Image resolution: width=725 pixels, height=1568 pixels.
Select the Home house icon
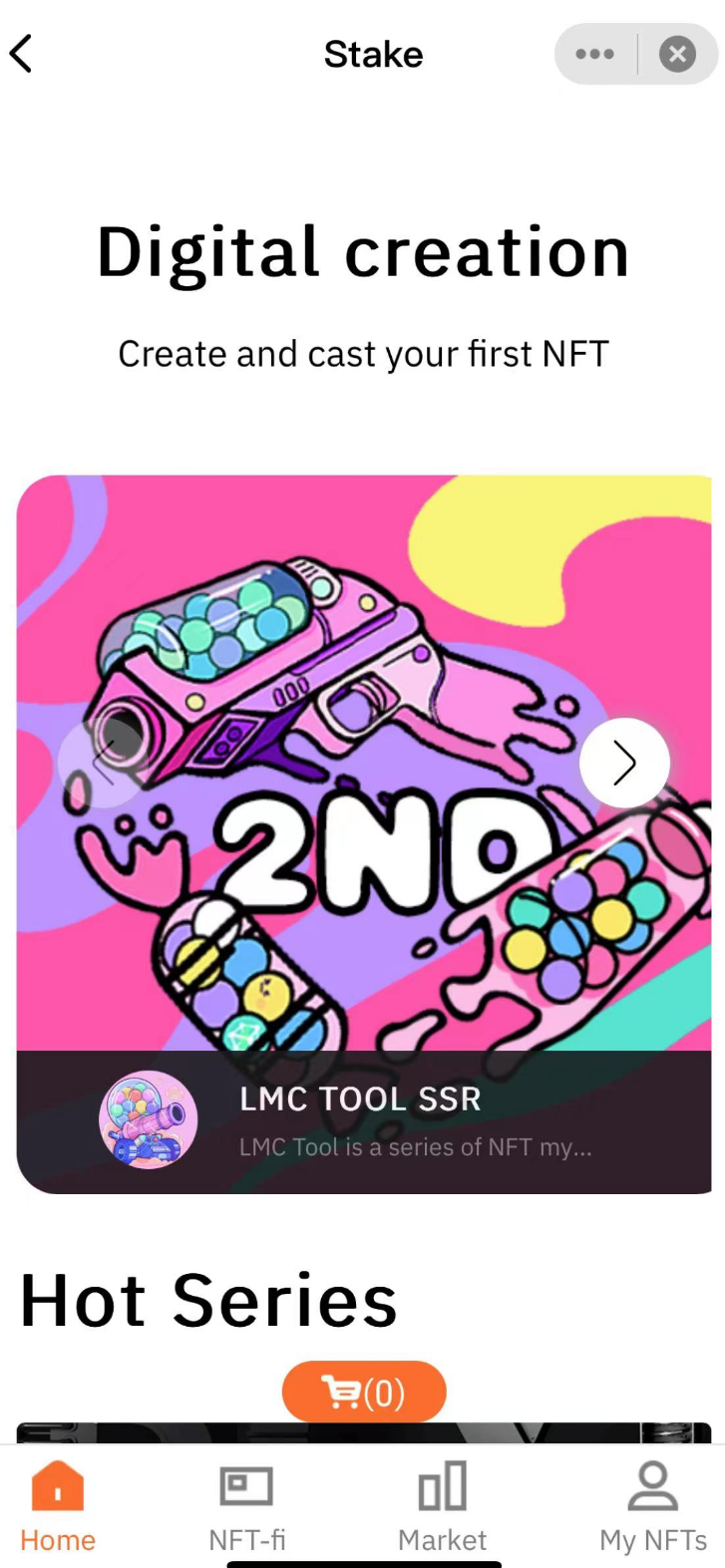(58, 1486)
